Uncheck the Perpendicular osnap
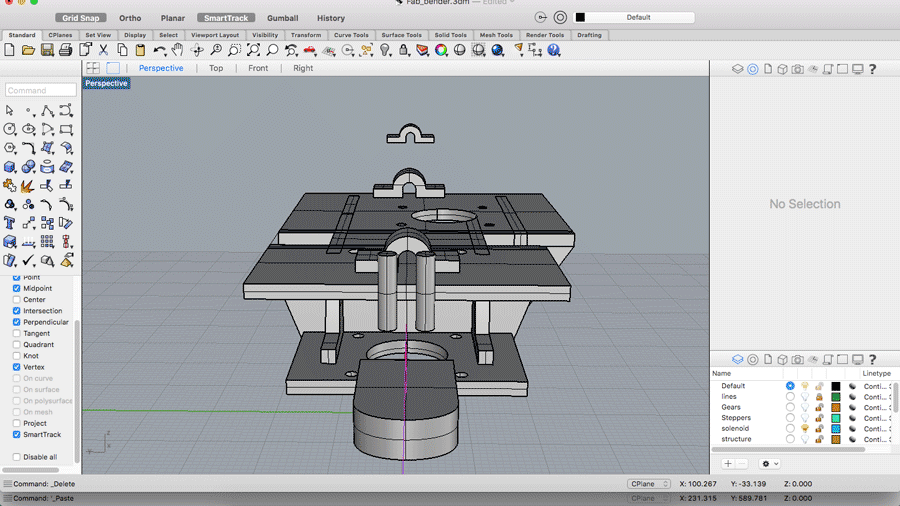The width and height of the screenshot is (900, 506). click(x=17, y=322)
